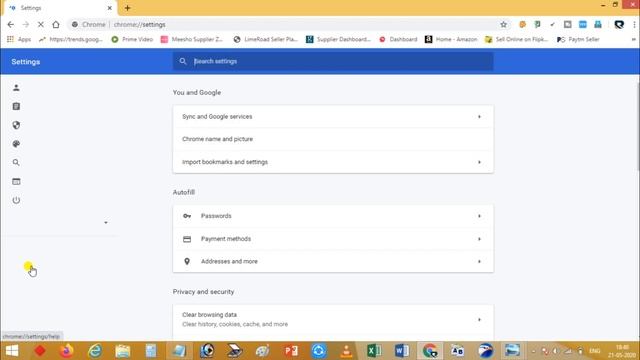Open the Home - Amazon bookmark
Screen dimensions: 640x360
click(x=451, y=39)
